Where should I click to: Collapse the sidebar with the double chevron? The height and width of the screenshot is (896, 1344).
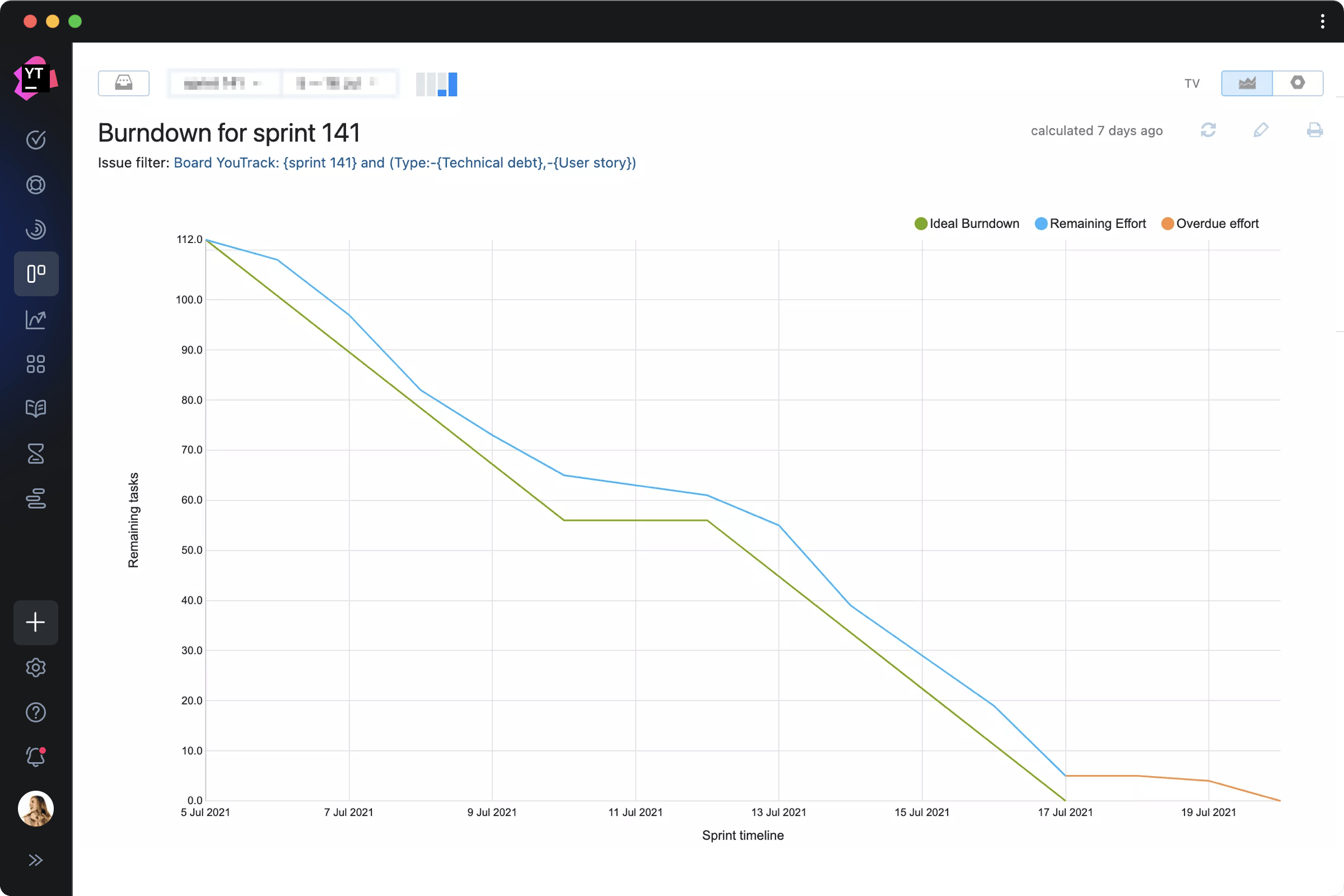36,860
